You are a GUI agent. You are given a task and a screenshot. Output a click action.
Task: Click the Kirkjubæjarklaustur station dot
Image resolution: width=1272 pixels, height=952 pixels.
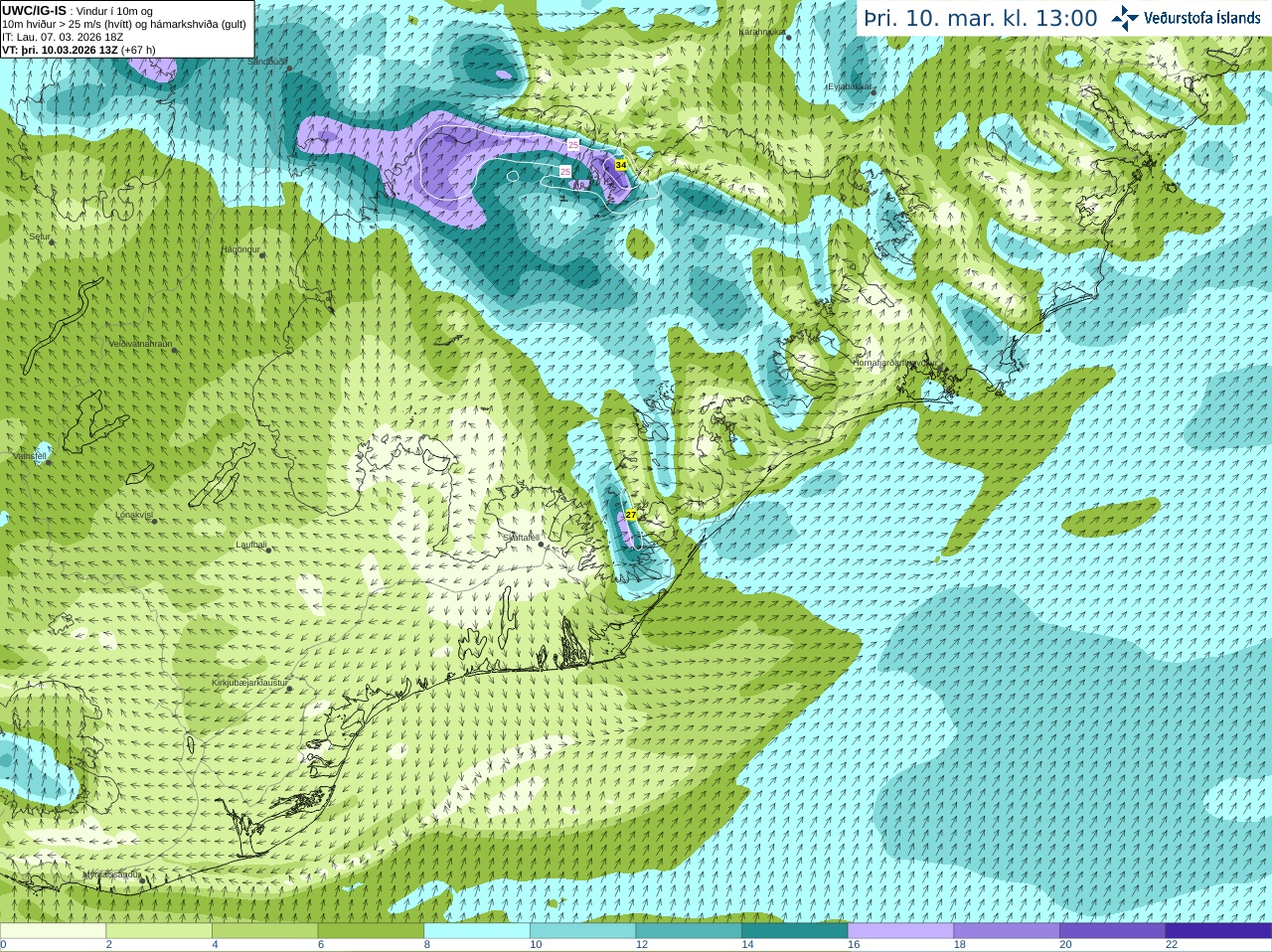pyautogui.click(x=289, y=689)
